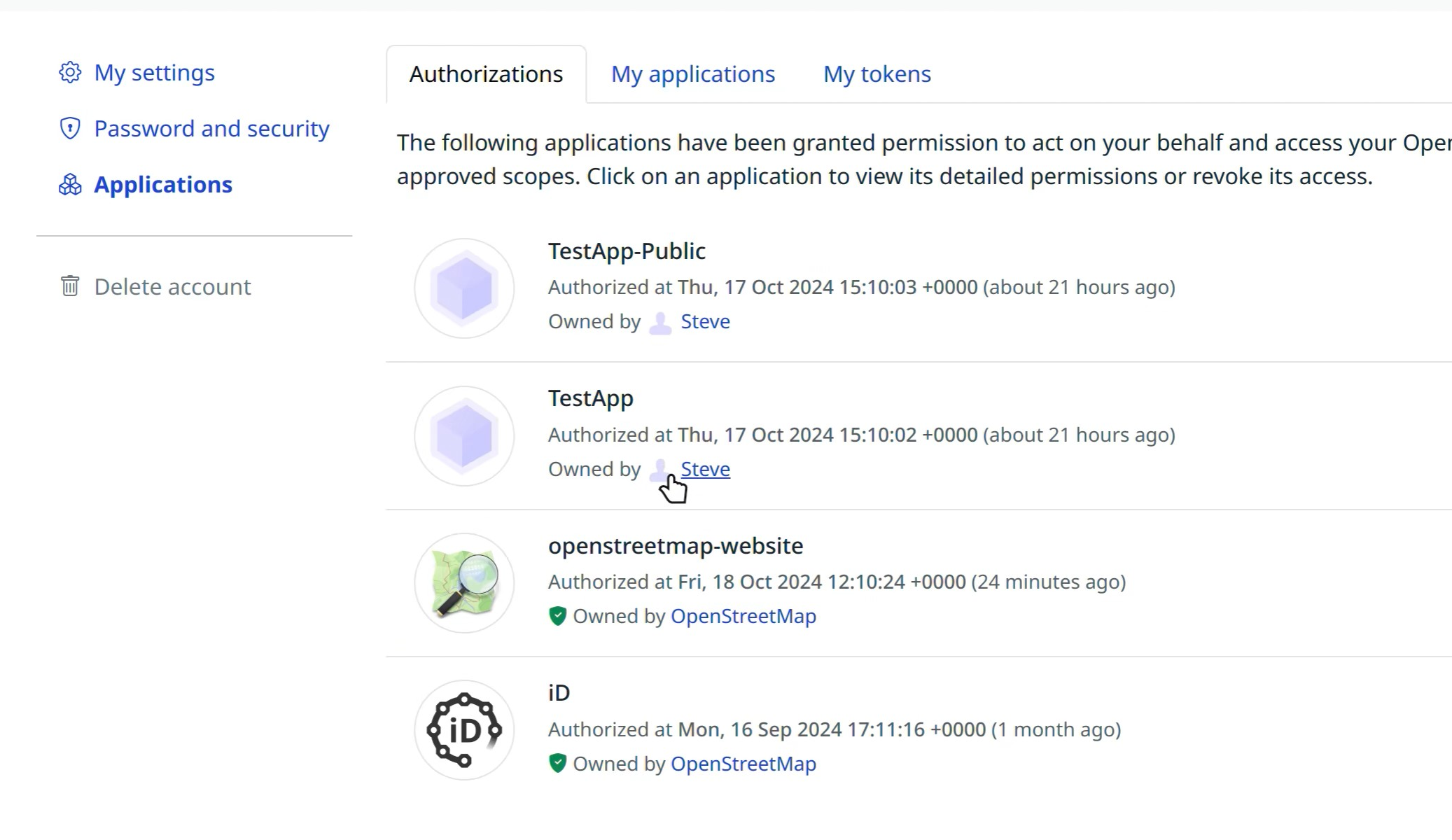Open the TestApp-Public application title
Viewport: 1452px width, 840px height.
click(627, 251)
